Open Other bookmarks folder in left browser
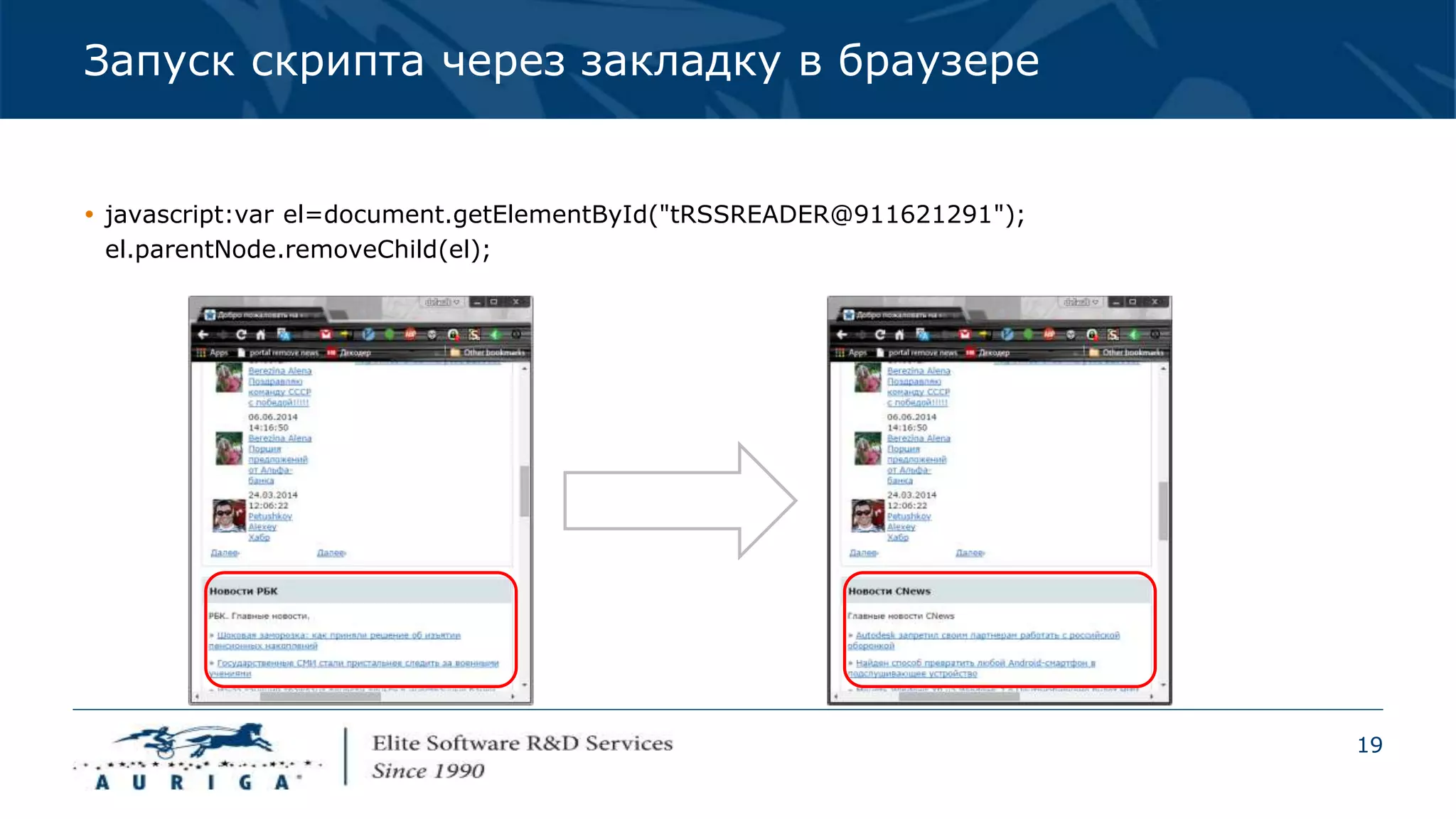This screenshot has height=819, width=1456. pyautogui.click(x=488, y=353)
